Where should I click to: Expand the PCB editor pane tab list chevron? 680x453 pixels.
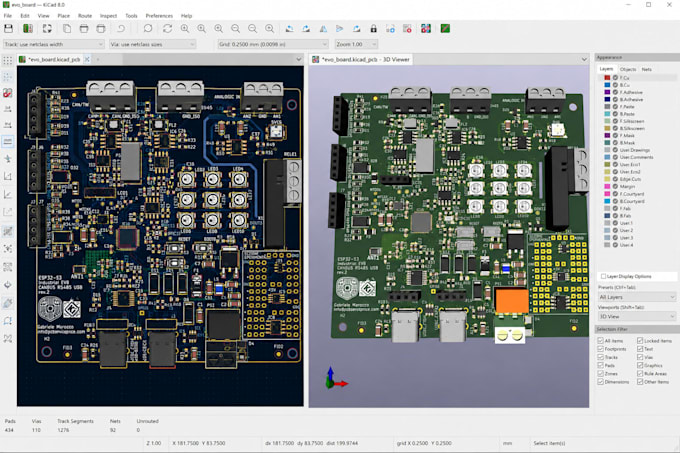[298, 59]
